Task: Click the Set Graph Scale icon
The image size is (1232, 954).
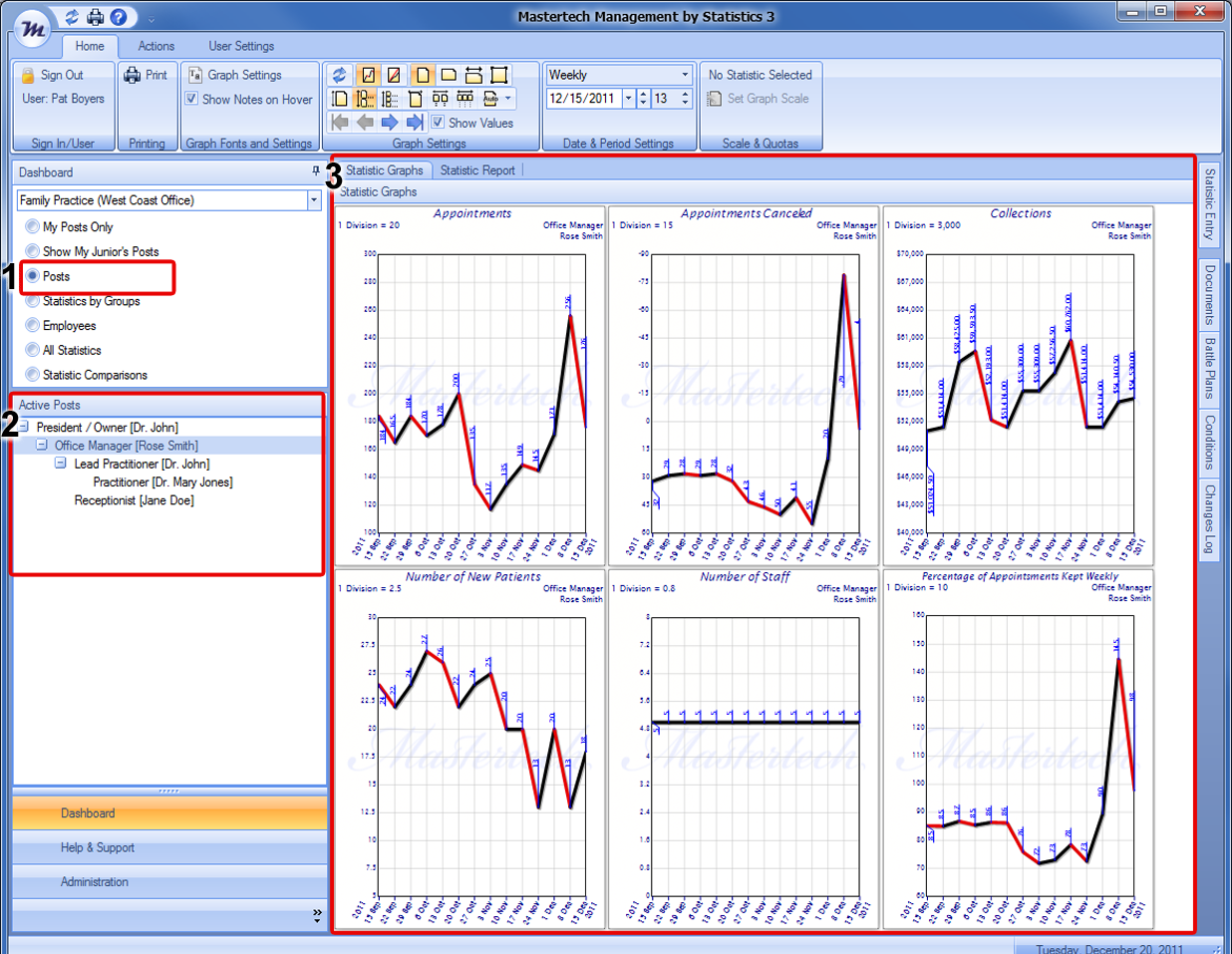Action: click(x=714, y=99)
